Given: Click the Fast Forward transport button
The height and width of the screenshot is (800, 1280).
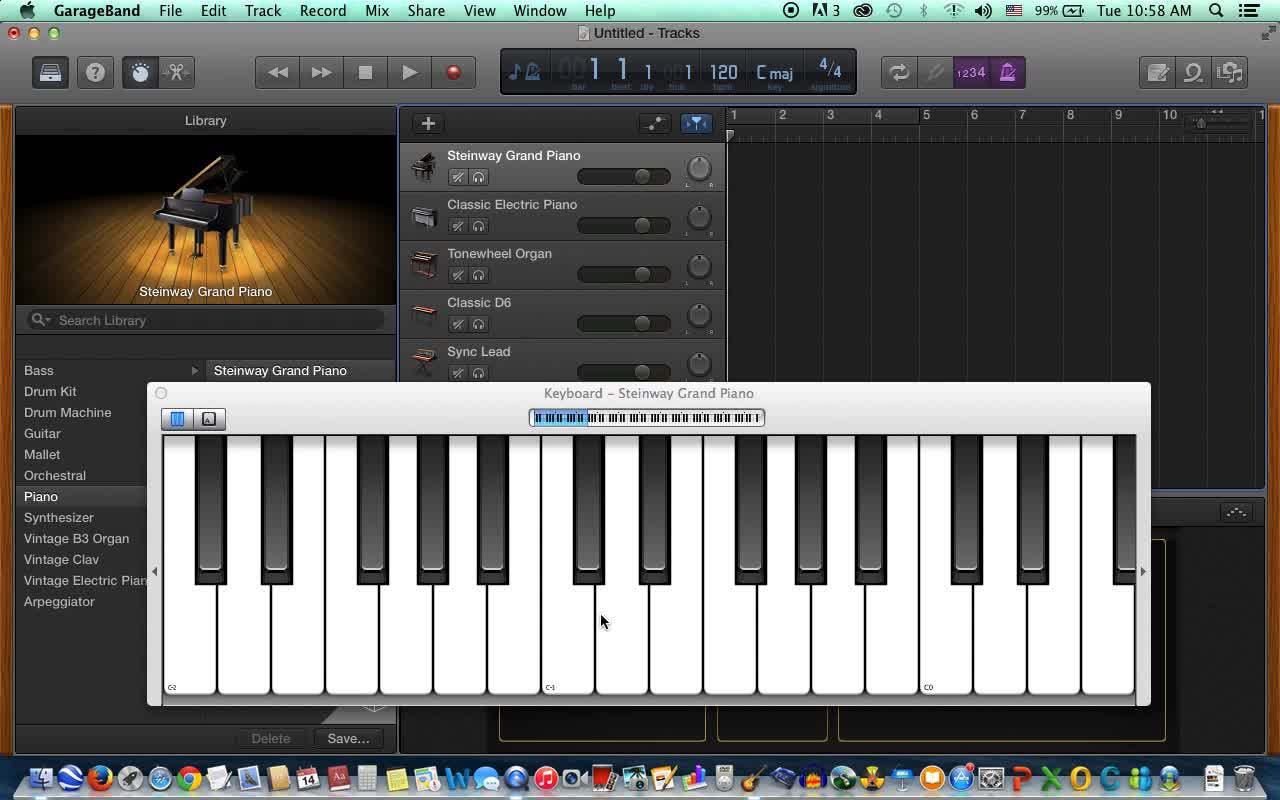Looking at the screenshot, I should (321, 72).
